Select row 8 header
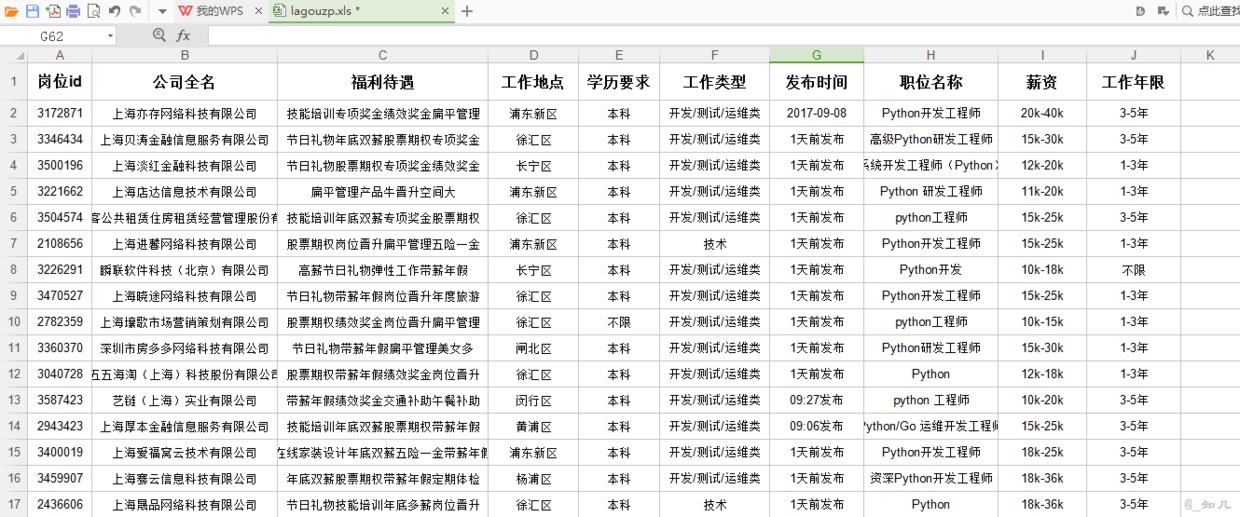This screenshot has height=517, width=1240. 14,270
